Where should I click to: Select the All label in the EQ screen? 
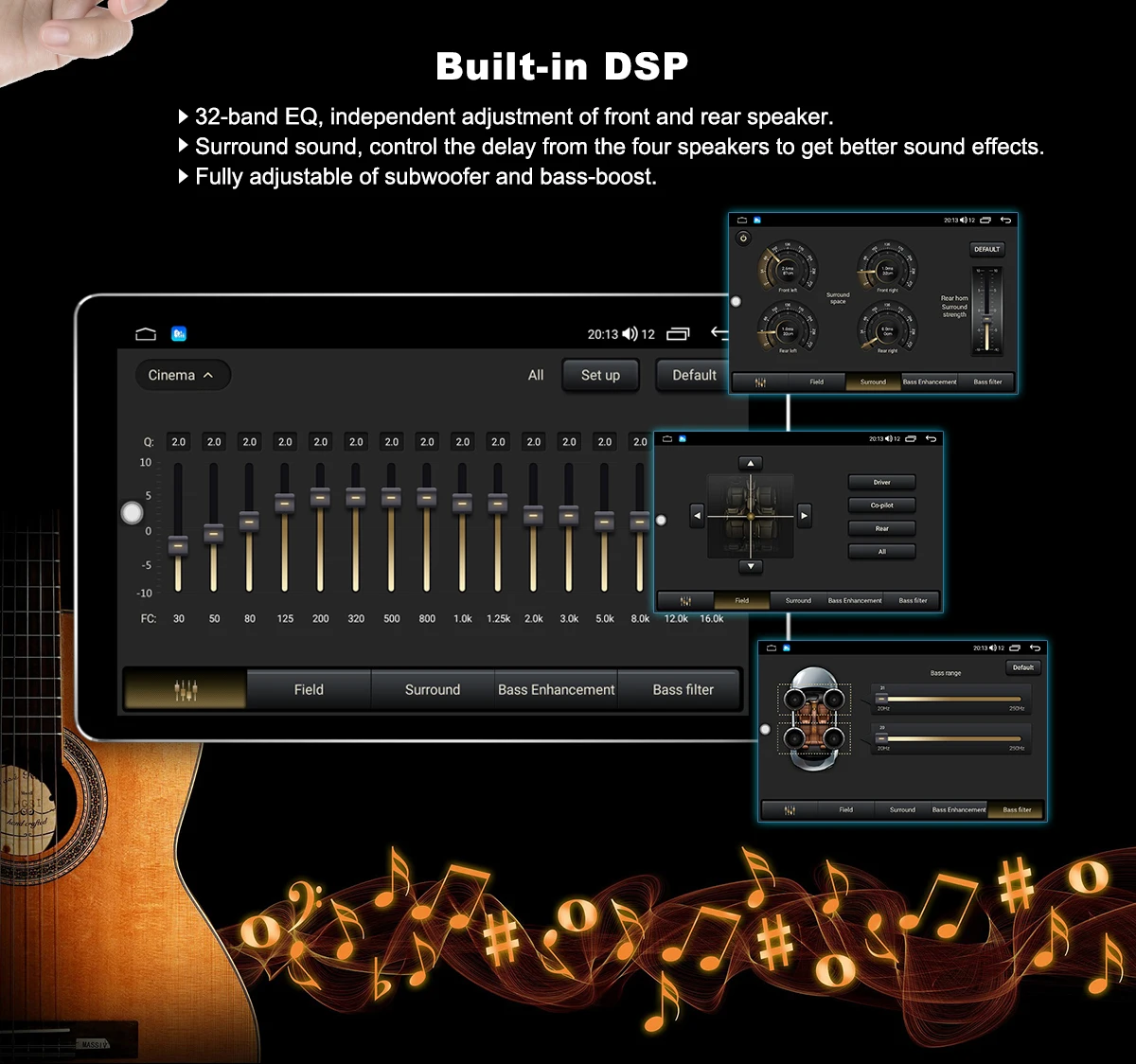click(536, 375)
